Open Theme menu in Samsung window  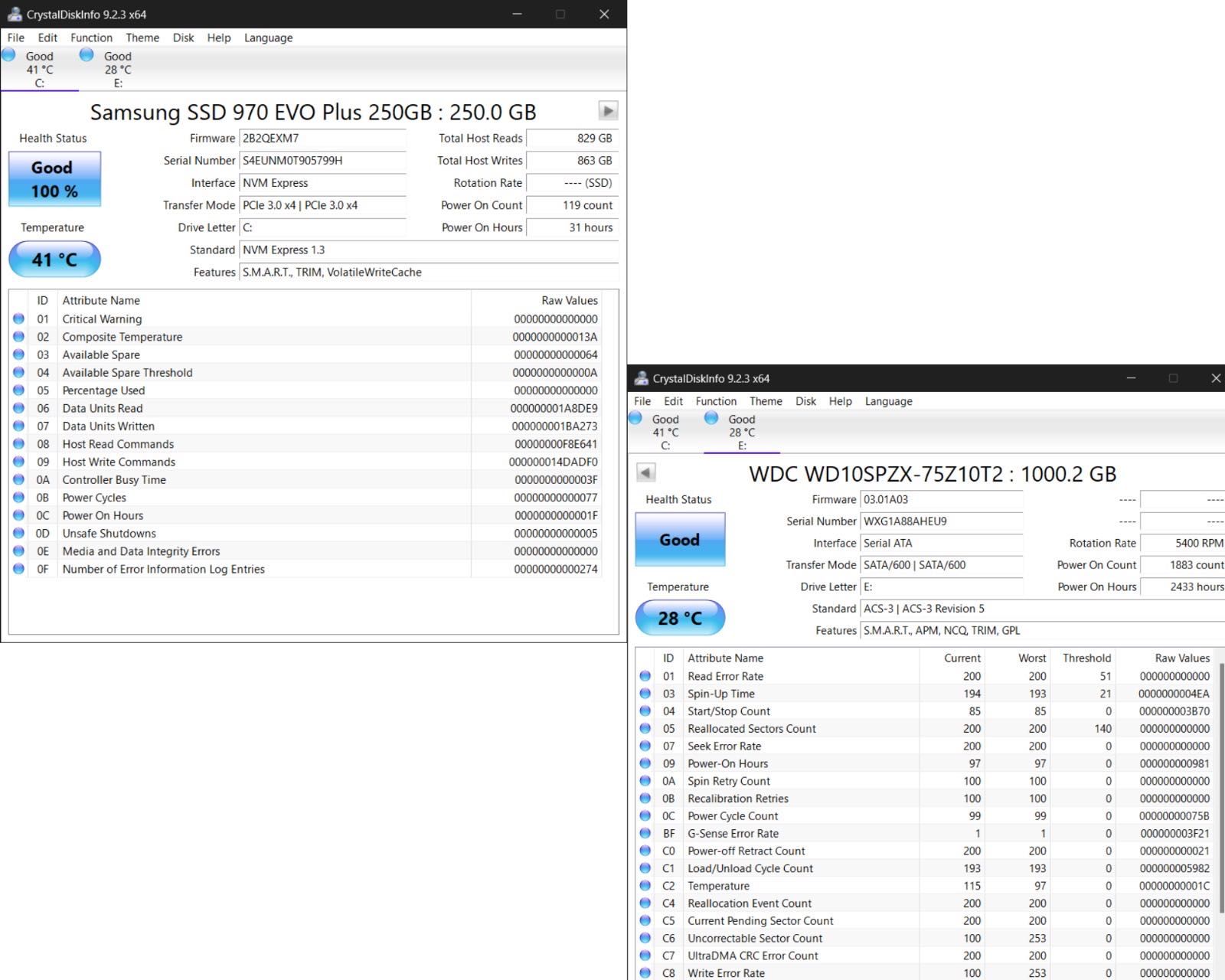pyautogui.click(x=142, y=38)
